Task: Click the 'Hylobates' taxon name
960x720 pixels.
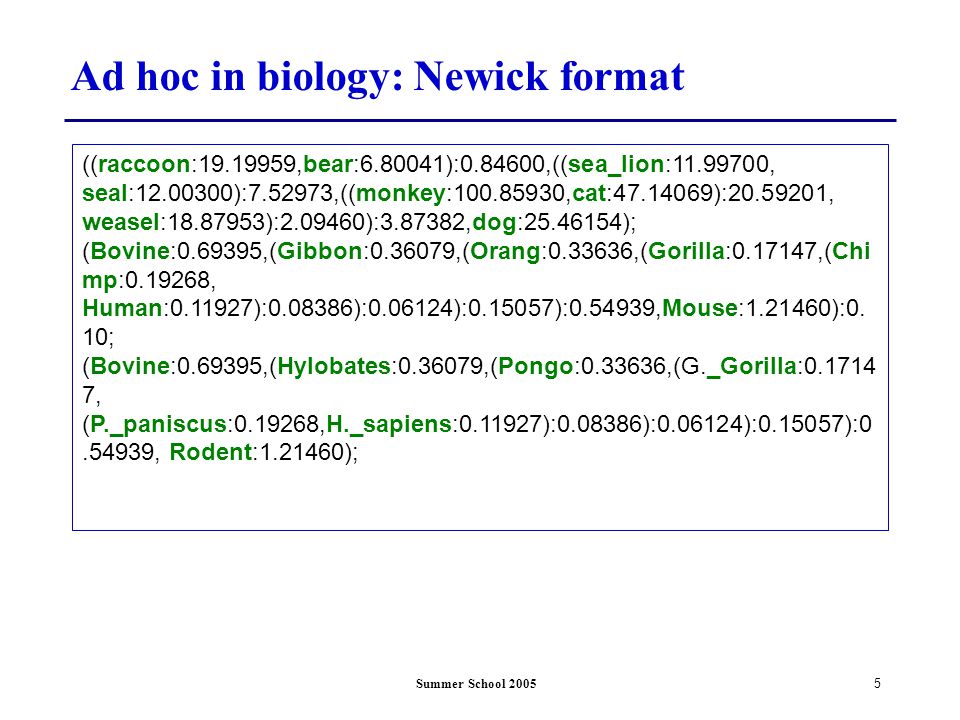Action: 334,367
